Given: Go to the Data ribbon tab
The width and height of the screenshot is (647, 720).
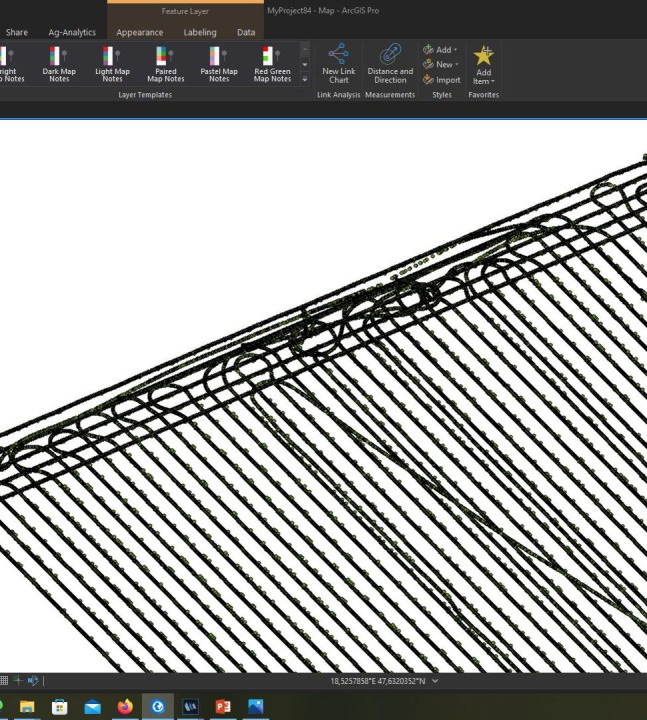Looking at the screenshot, I should (x=246, y=32).
